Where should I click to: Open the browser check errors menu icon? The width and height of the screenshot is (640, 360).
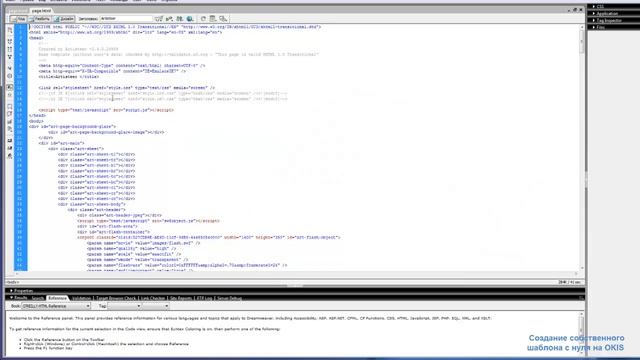point(159,19)
